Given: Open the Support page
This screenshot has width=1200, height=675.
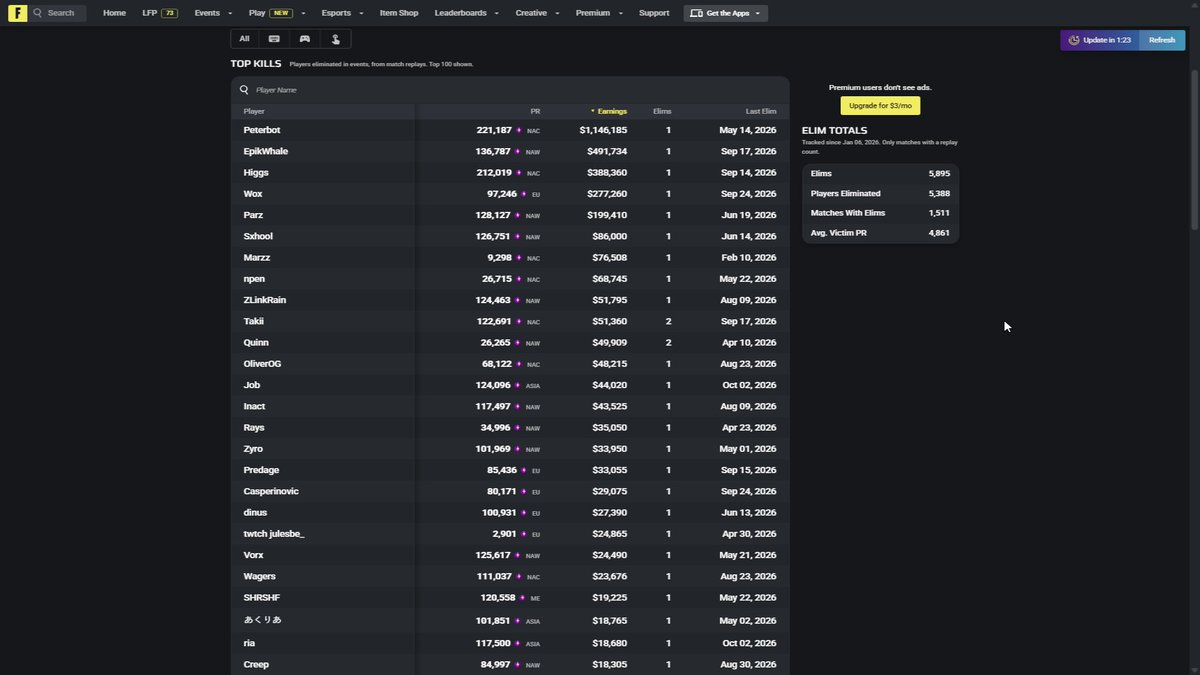Looking at the screenshot, I should [654, 13].
